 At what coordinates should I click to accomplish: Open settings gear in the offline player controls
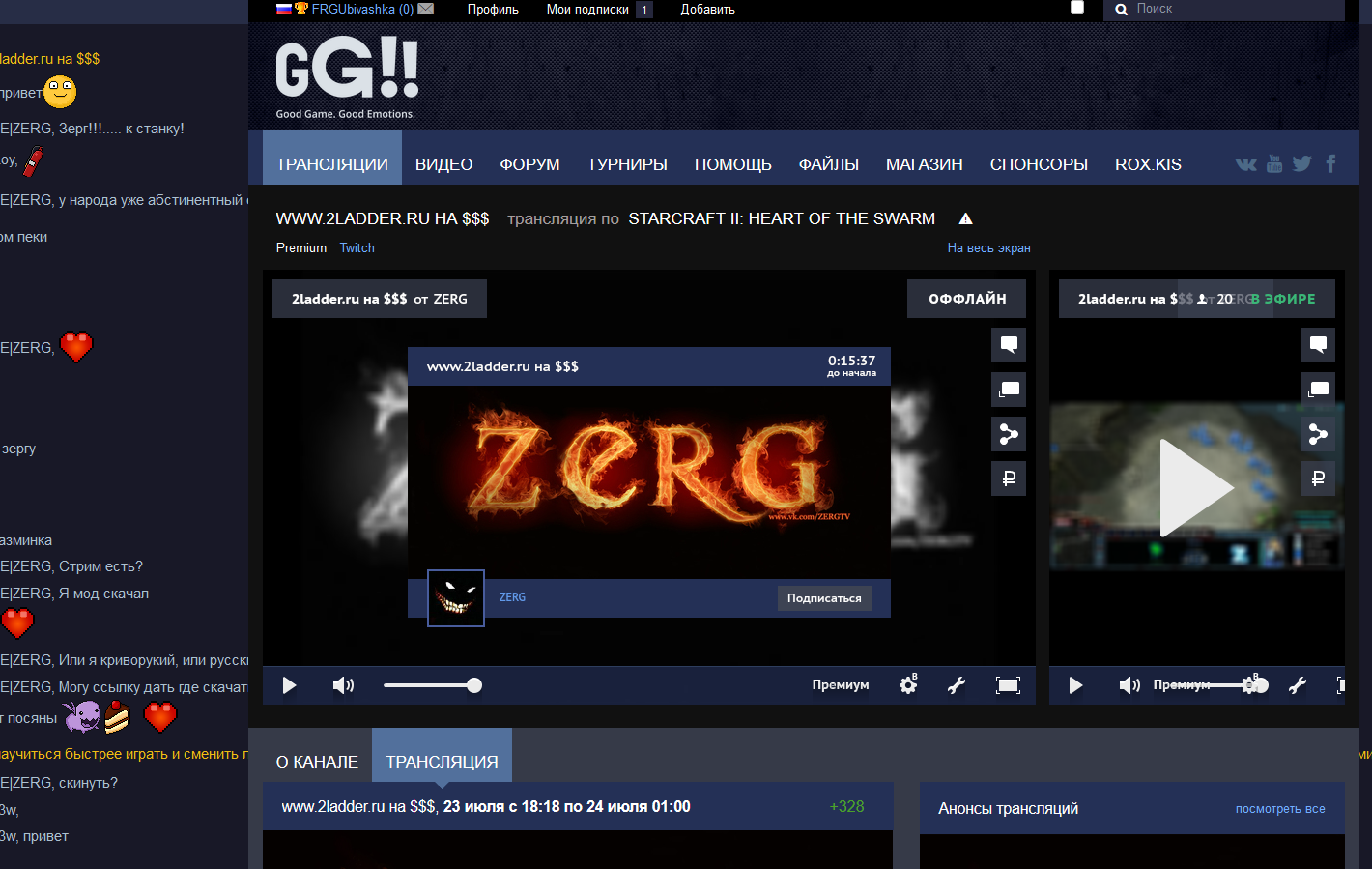click(x=908, y=684)
